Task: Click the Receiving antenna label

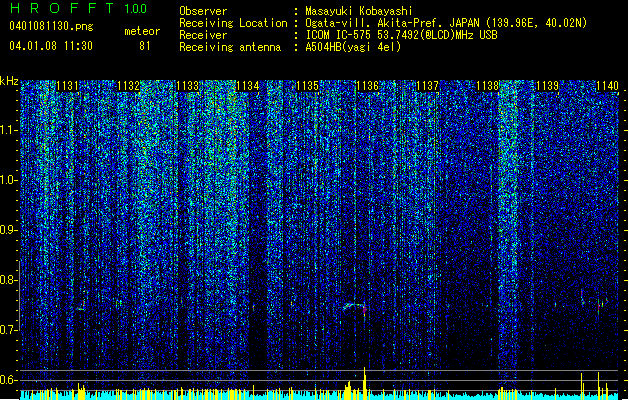Action: pos(230,47)
